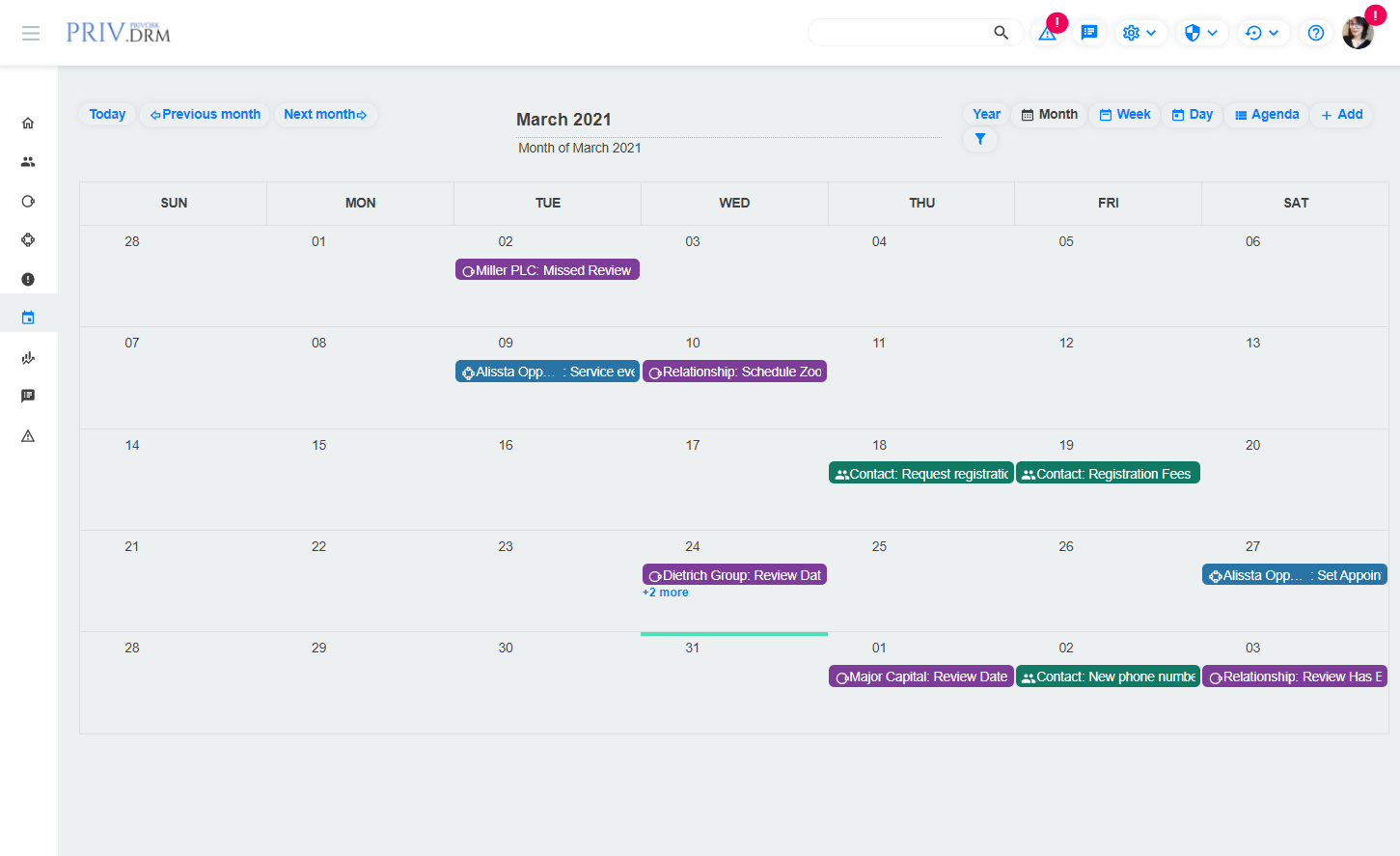This screenshot has height=856, width=1400.
Task: Open the home icon in sidebar
Action: 28,124
